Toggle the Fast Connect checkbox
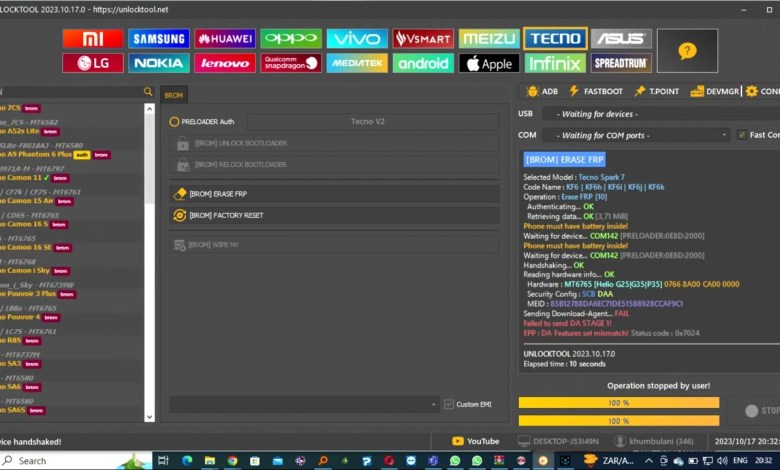780x470 pixels. click(x=742, y=135)
